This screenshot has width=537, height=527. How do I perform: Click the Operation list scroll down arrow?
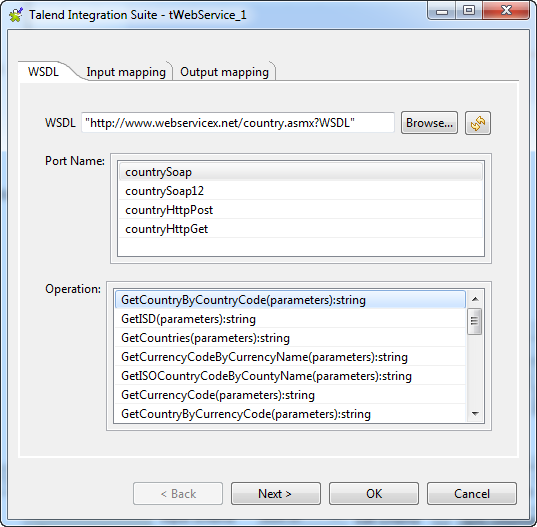pos(475,414)
